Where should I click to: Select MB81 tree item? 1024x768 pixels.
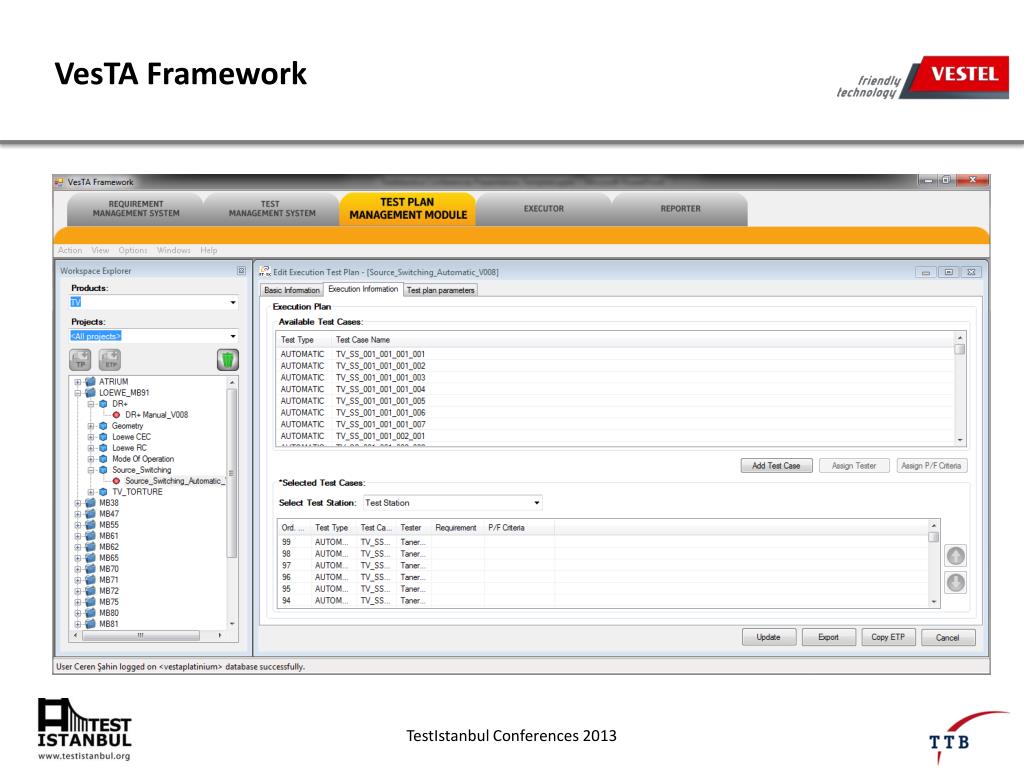(109, 624)
